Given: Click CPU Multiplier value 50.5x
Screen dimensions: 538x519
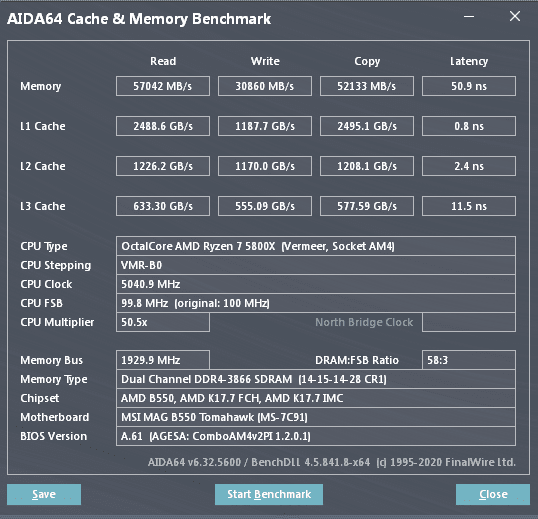Looking at the screenshot, I should coord(163,322).
